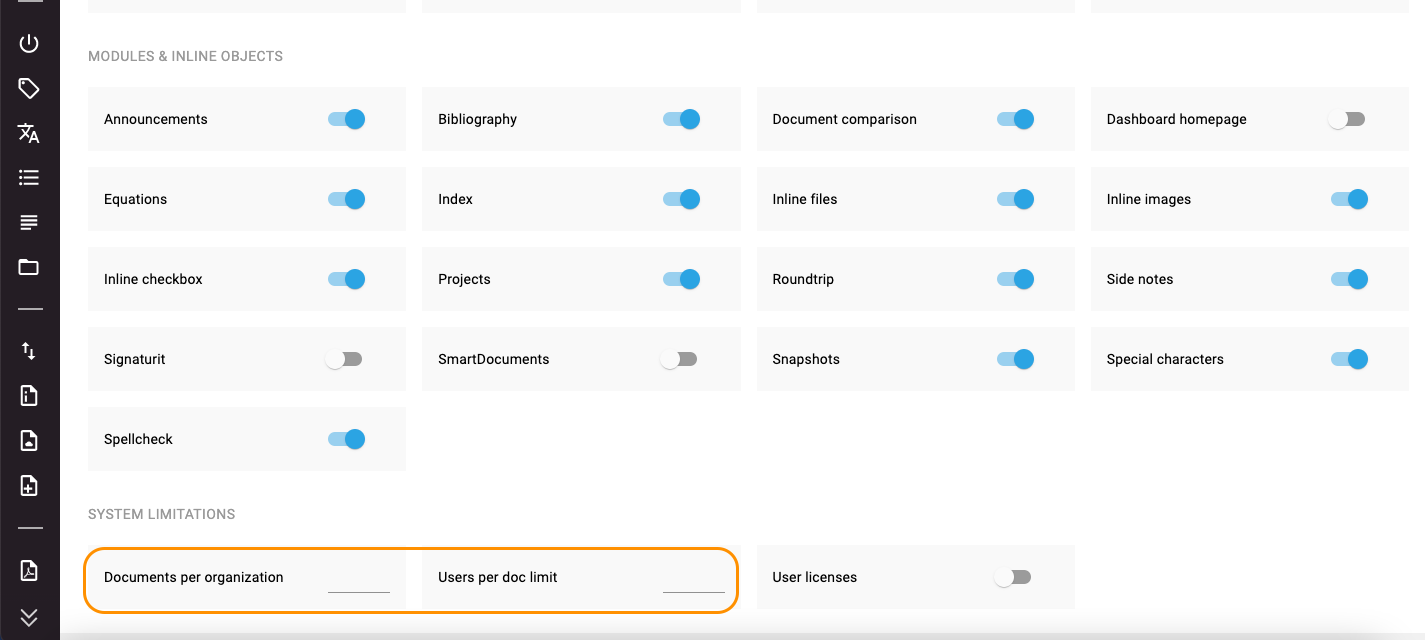Toggle Inline checkbox switch

346,279
